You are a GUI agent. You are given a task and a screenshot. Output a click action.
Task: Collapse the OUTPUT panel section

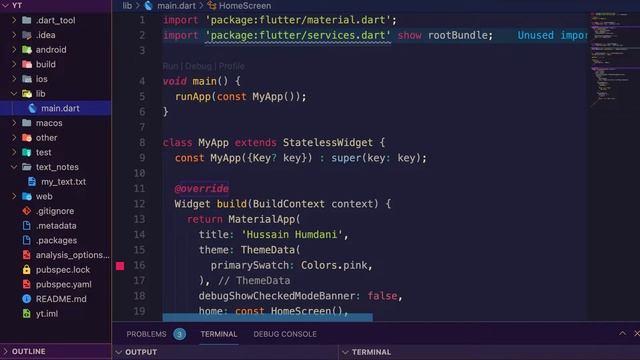pos(118,352)
